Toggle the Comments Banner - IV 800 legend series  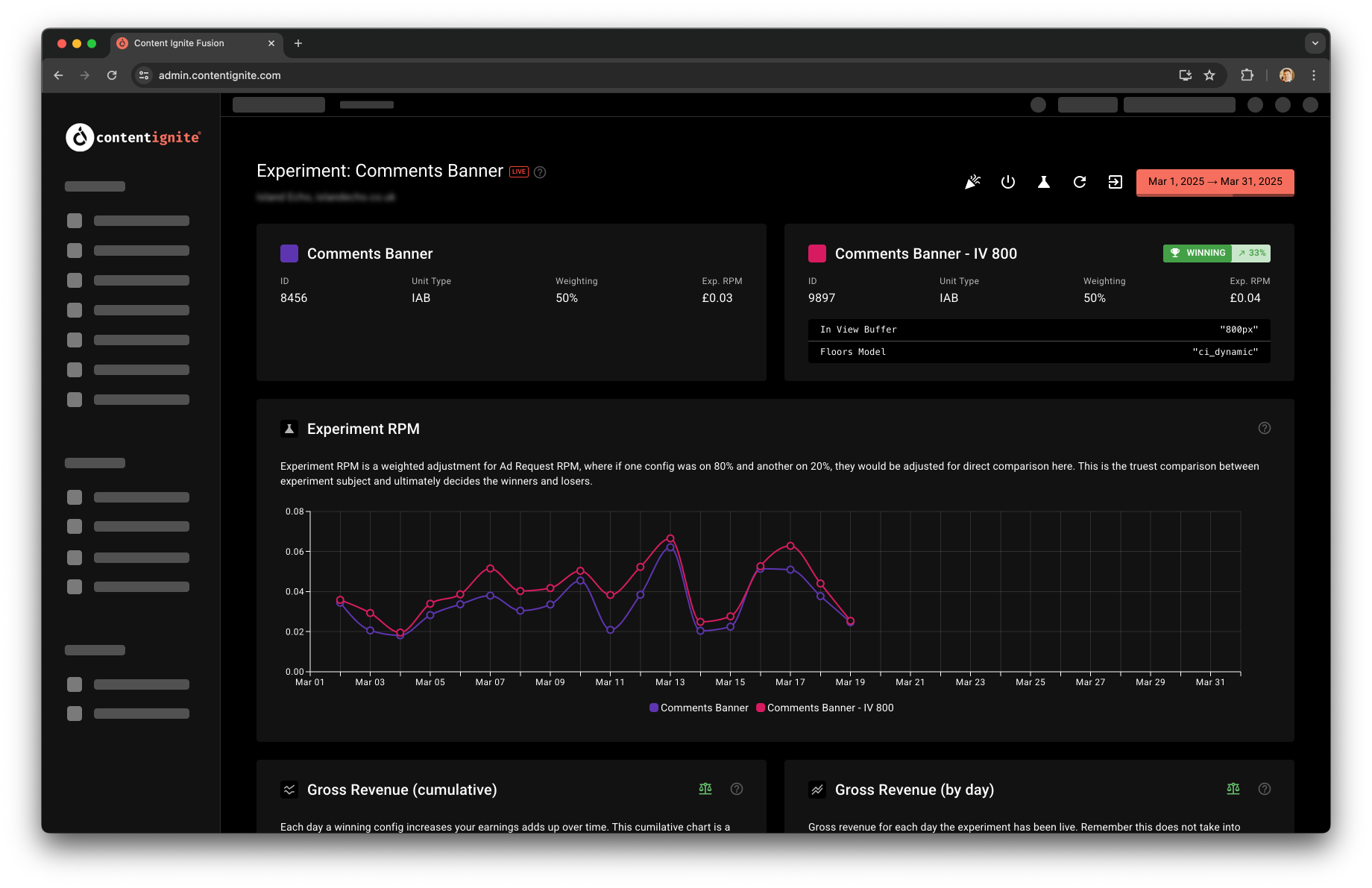pyautogui.click(x=825, y=708)
